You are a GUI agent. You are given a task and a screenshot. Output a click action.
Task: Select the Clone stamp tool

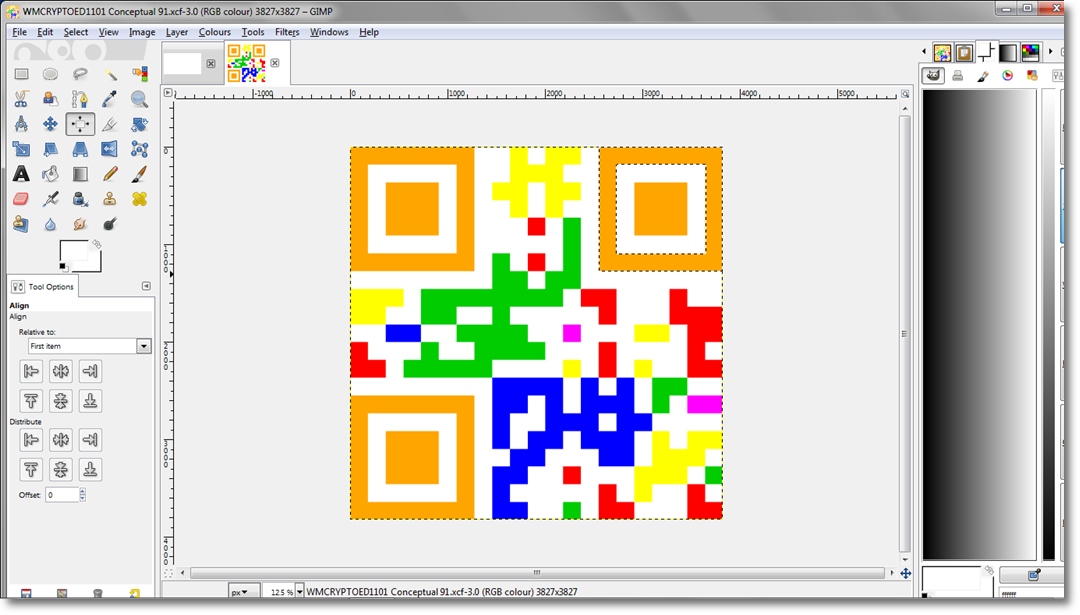click(x=110, y=199)
